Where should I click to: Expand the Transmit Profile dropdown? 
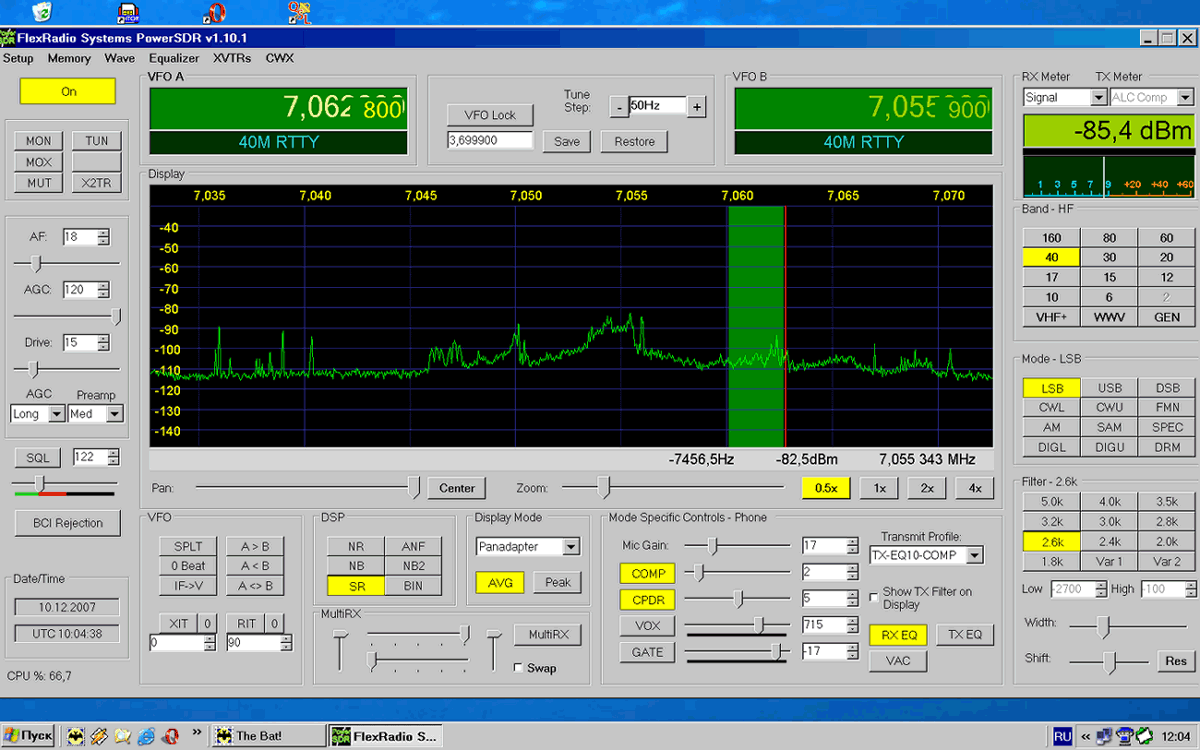(x=975, y=555)
